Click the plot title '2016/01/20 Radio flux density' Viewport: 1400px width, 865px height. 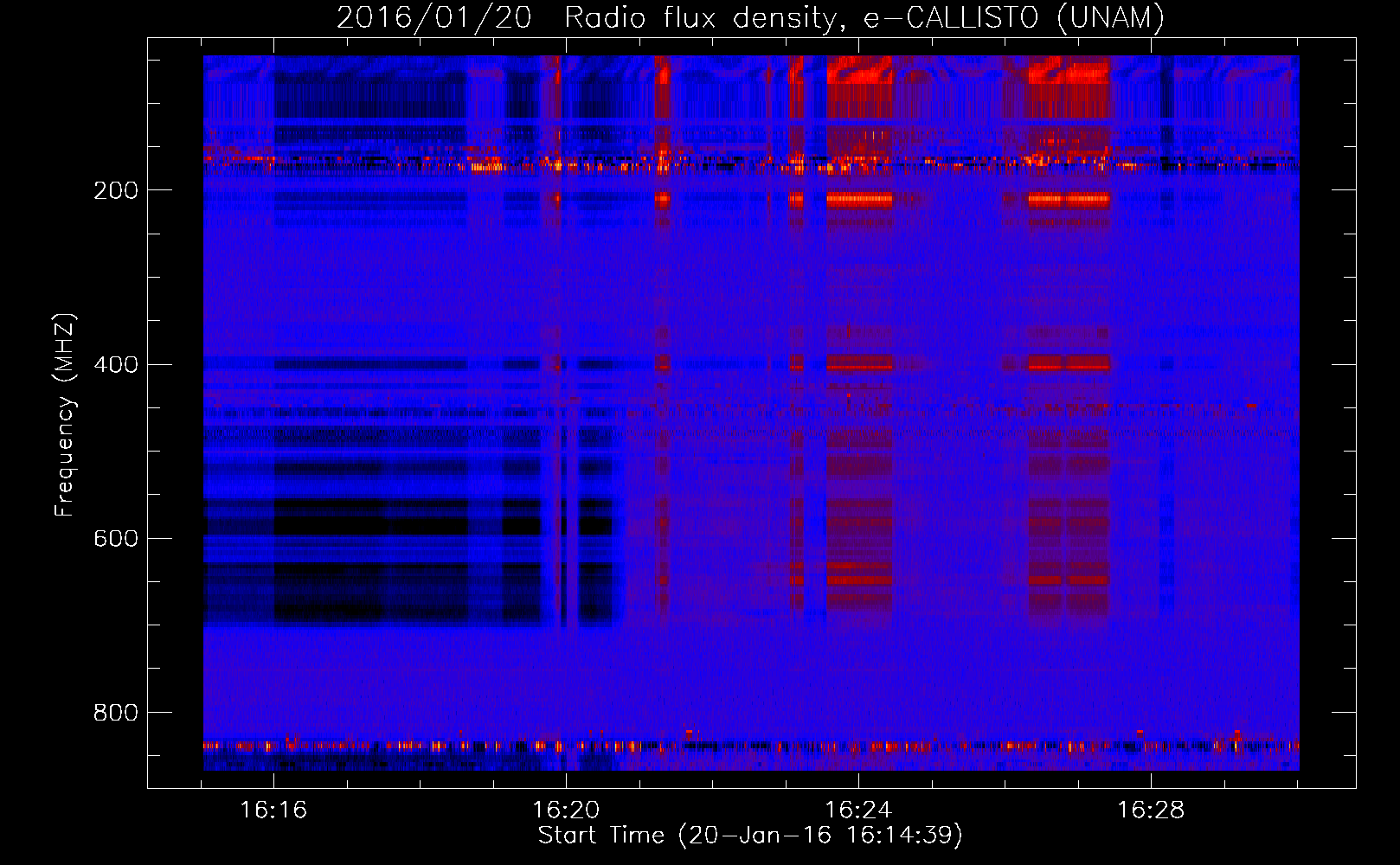click(x=750, y=17)
